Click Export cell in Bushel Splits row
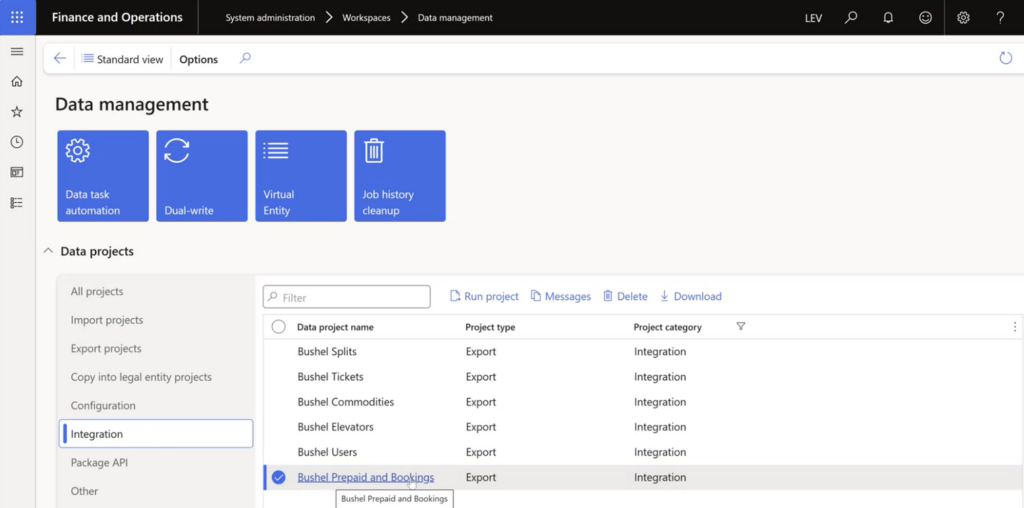The image size is (1024, 508). tap(481, 352)
